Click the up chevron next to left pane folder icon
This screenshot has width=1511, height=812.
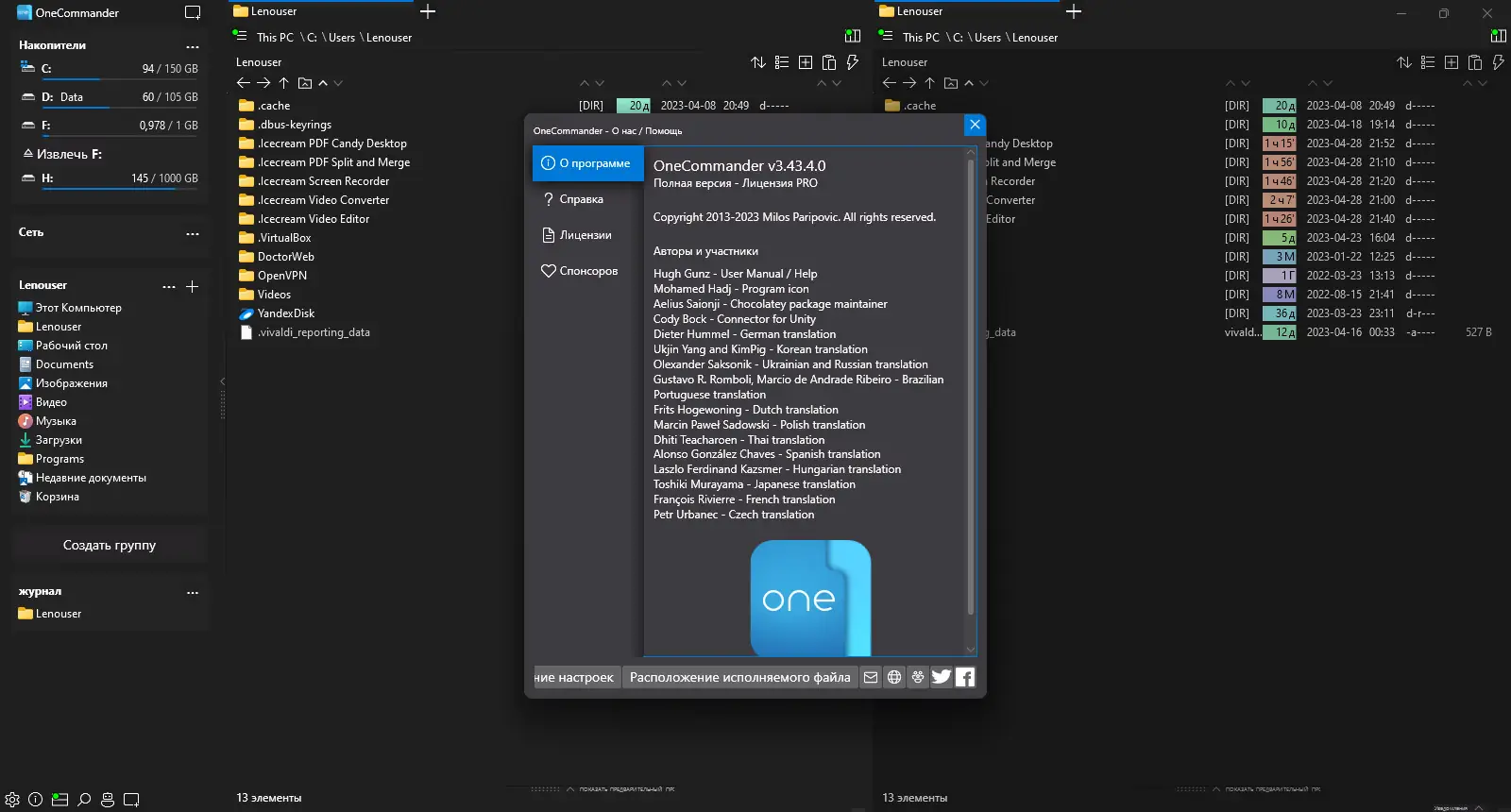pos(323,83)
